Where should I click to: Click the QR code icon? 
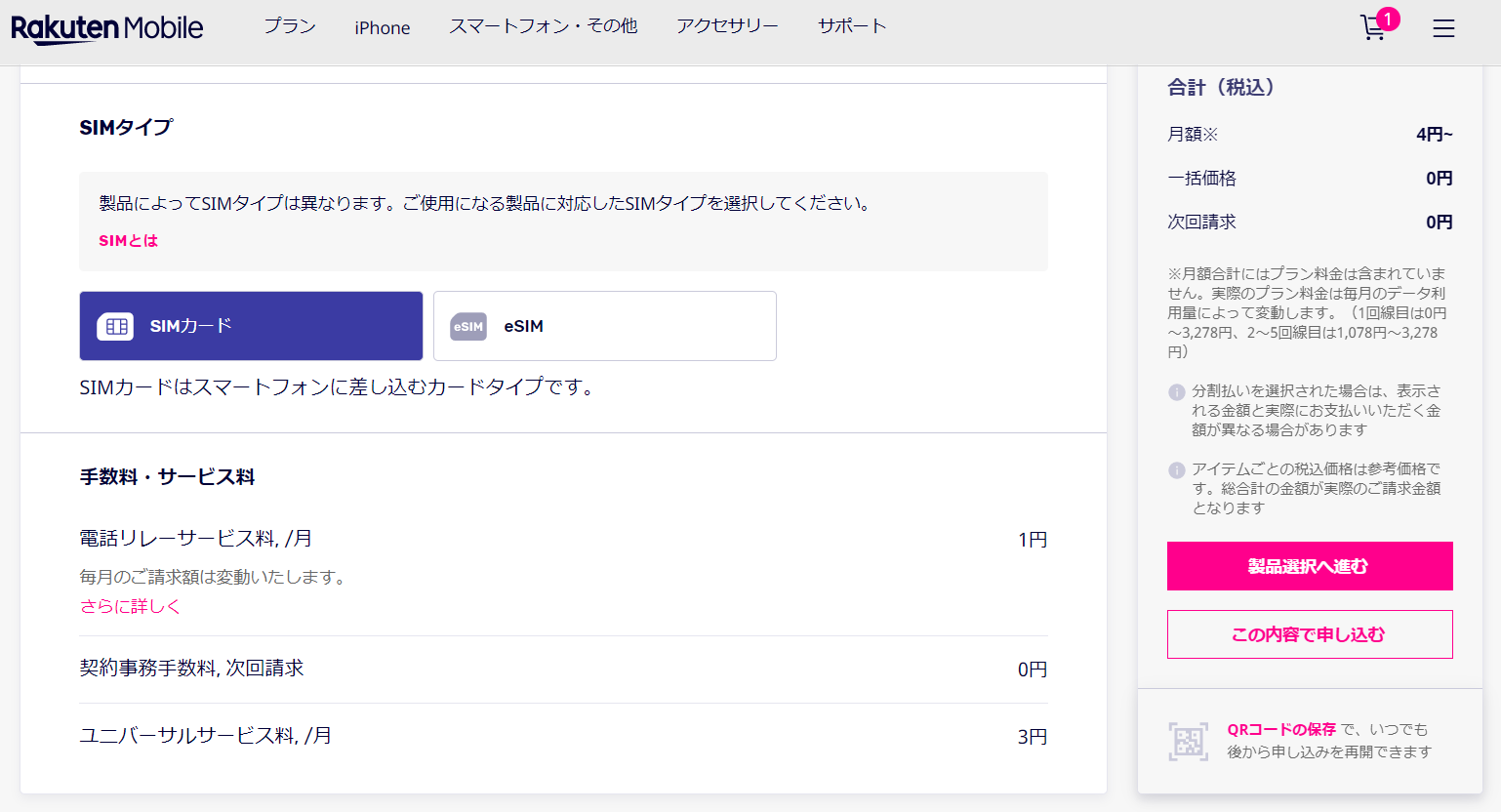(x=1188, y=741)
